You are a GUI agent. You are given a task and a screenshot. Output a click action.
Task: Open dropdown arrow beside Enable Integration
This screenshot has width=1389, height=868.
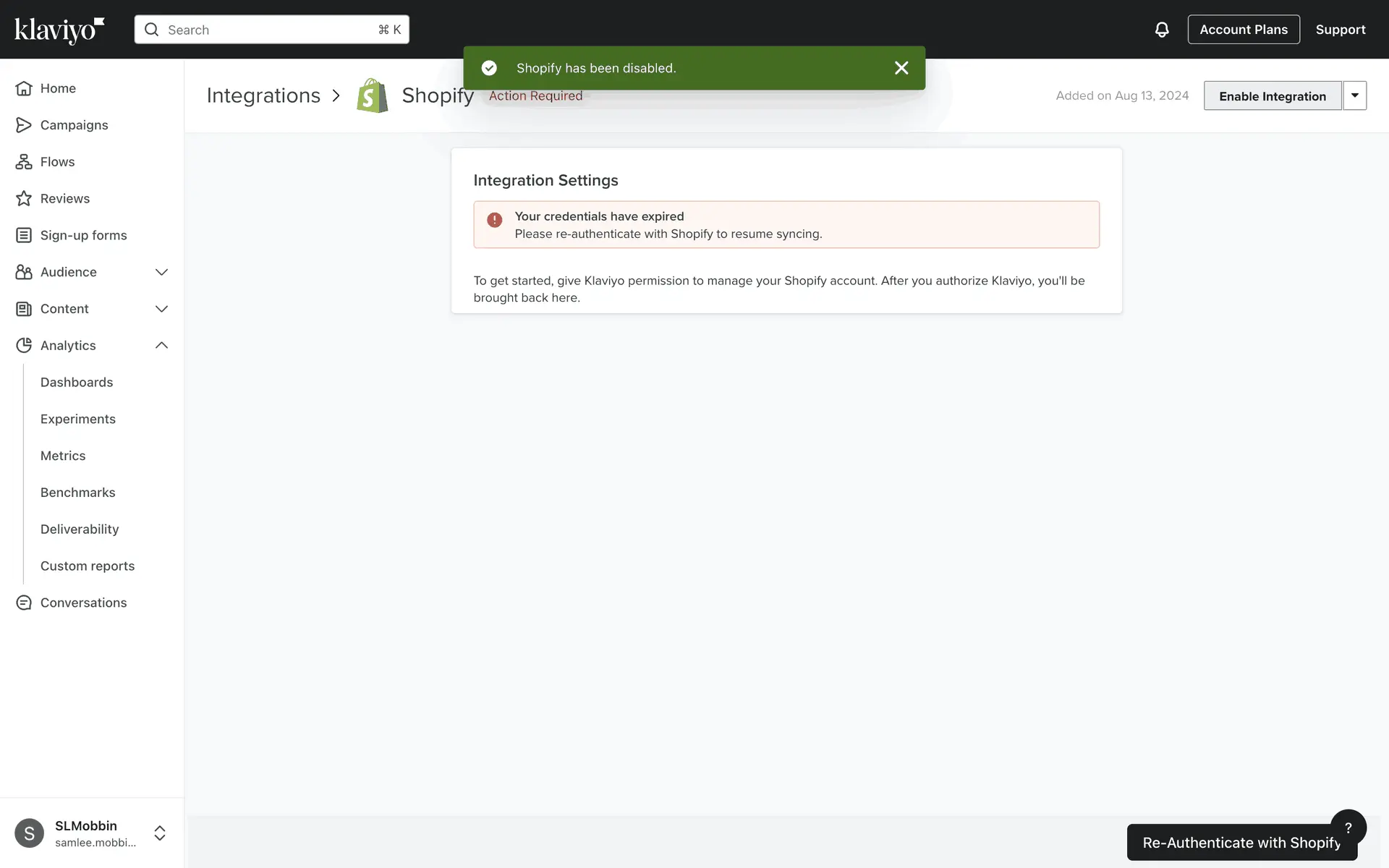point(1354,95)
